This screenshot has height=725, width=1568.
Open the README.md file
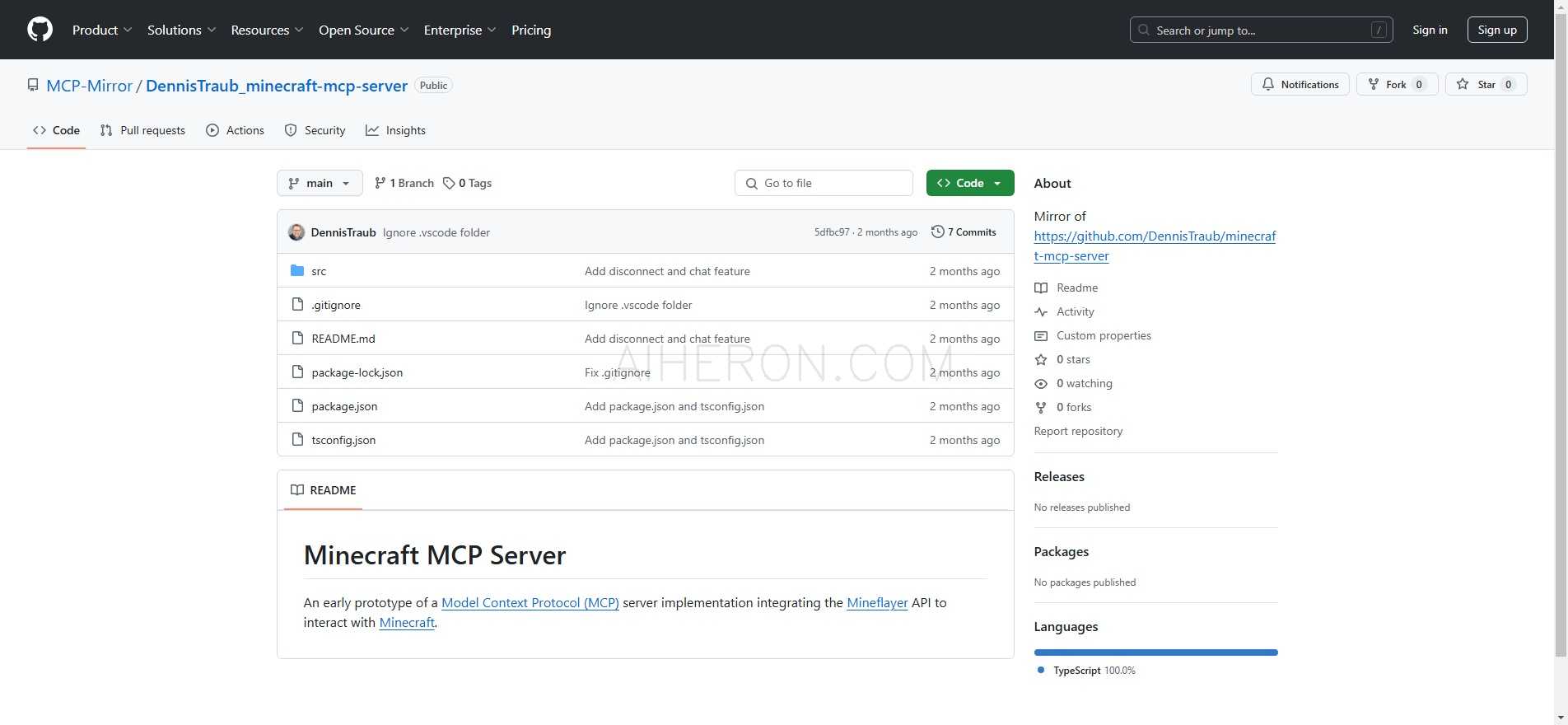pos(343,339)
